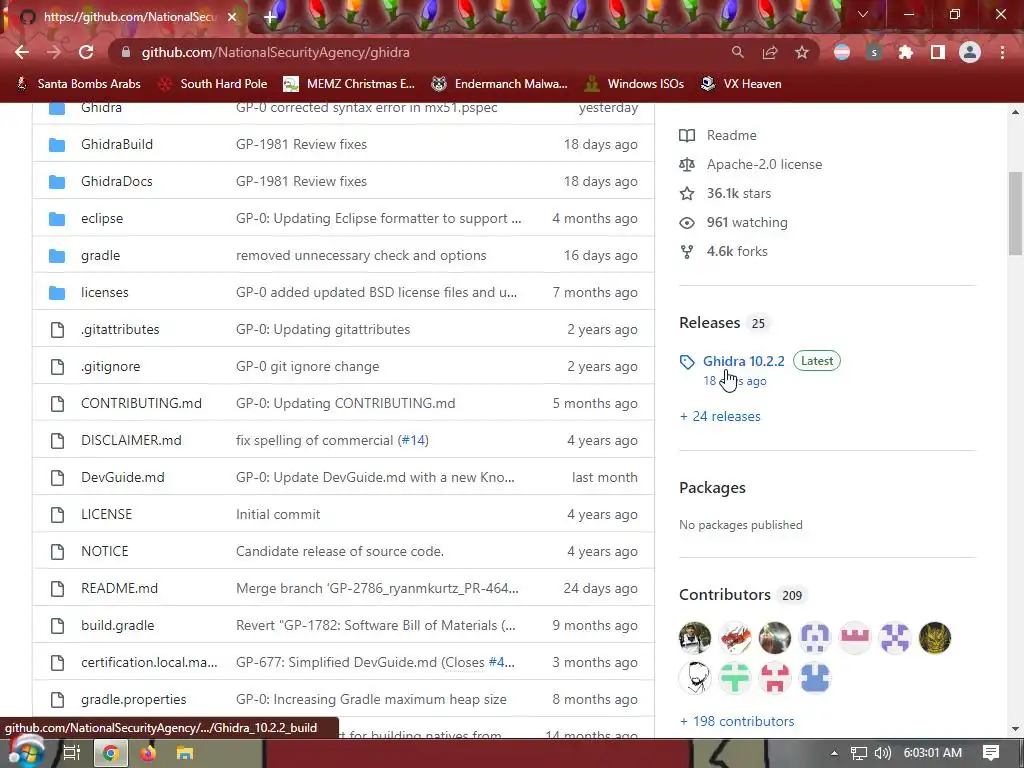Open the Chrome profile avatar
The height and width of the screenshot is (768, 1024).
coord(970,52)
